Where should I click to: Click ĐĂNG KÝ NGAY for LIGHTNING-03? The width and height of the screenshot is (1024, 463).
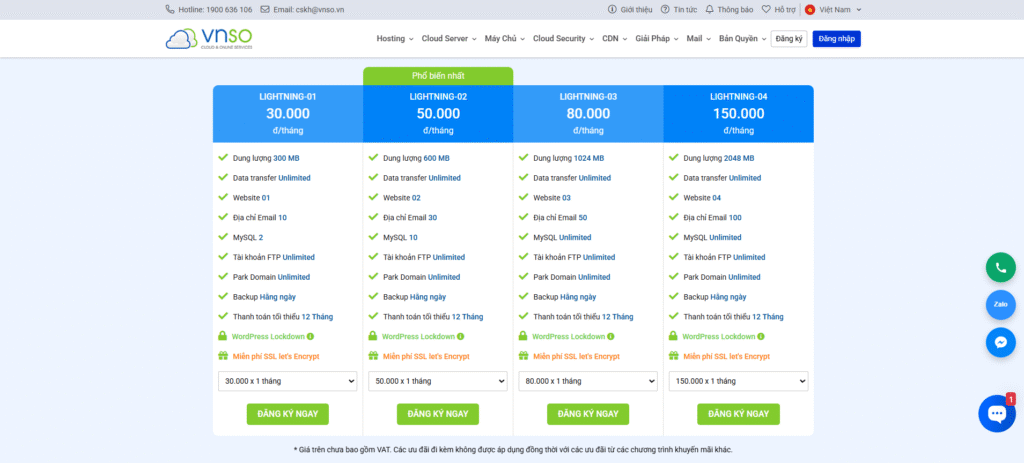coord(588,414)
